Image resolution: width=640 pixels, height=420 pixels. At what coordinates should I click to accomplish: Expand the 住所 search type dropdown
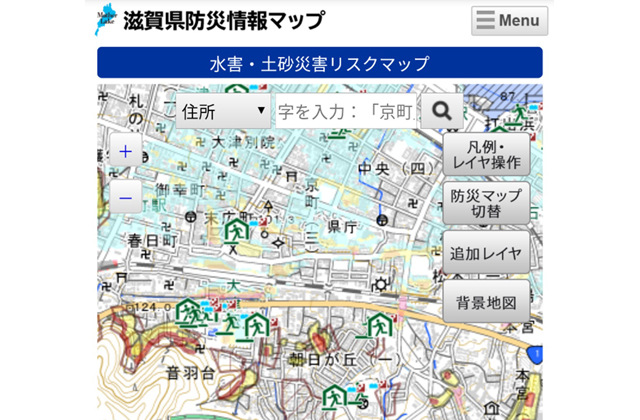(x=224, y=111)
